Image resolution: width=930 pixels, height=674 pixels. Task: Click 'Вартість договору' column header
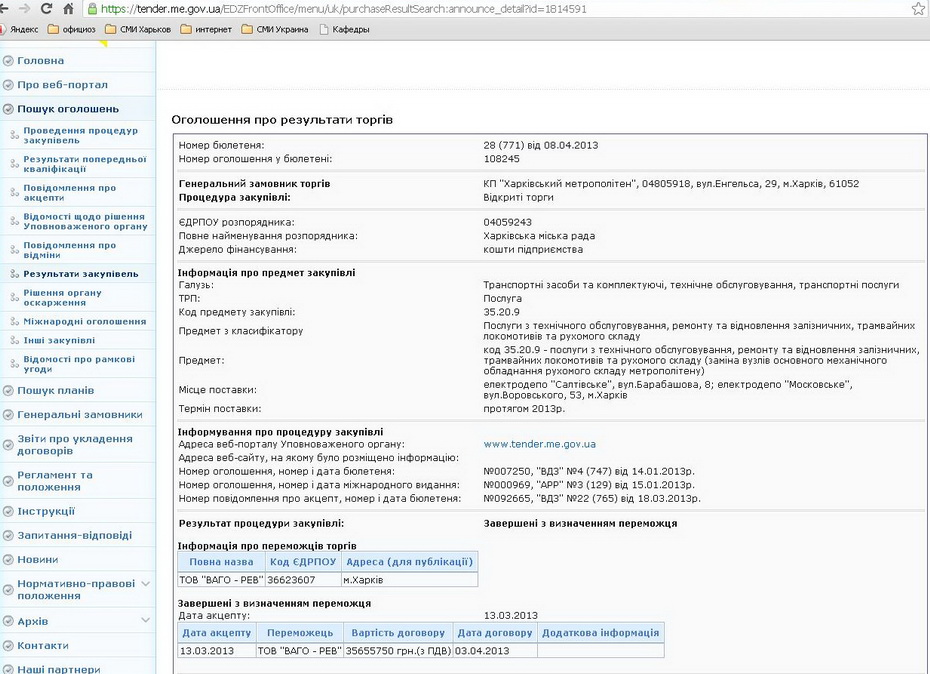398,633
